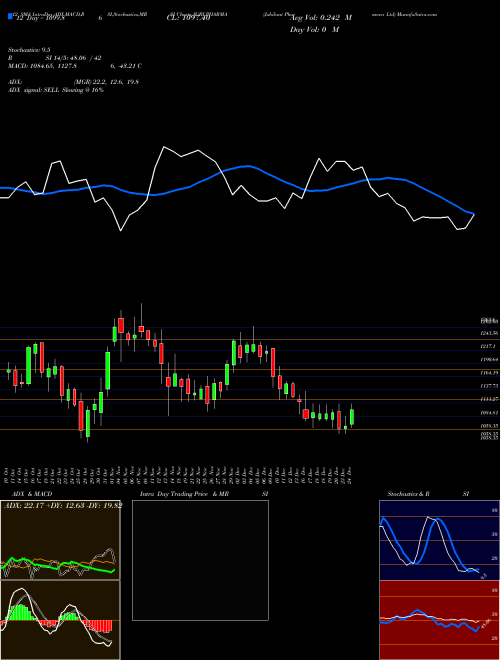Click the empty Intra Day Trading Price box
Viewport: 500px width, 660px height.
click(x=200, y=560)
